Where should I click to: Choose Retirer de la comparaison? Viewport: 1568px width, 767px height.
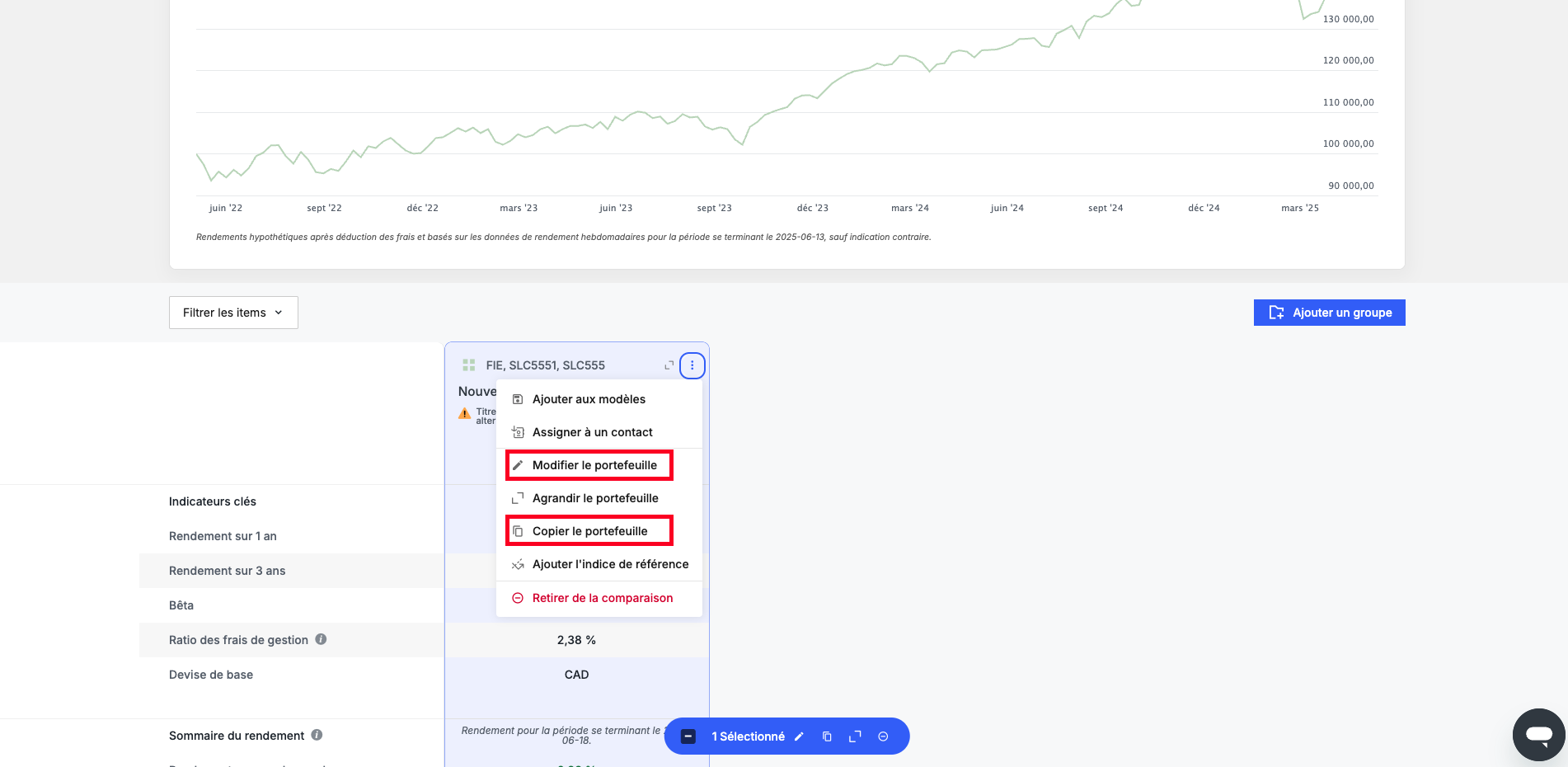coord(599,598)
